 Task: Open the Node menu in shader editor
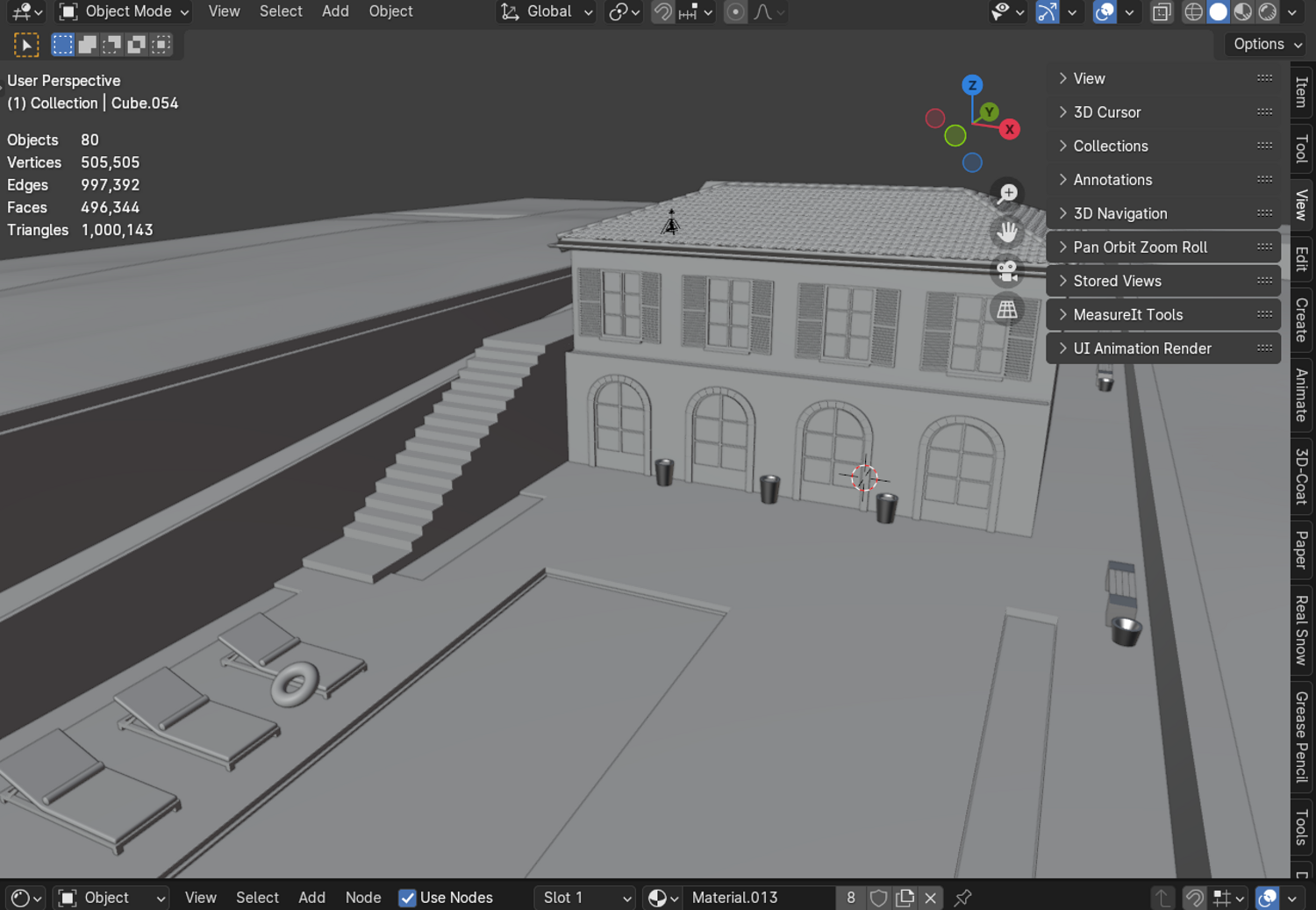[x=363, y=898]
